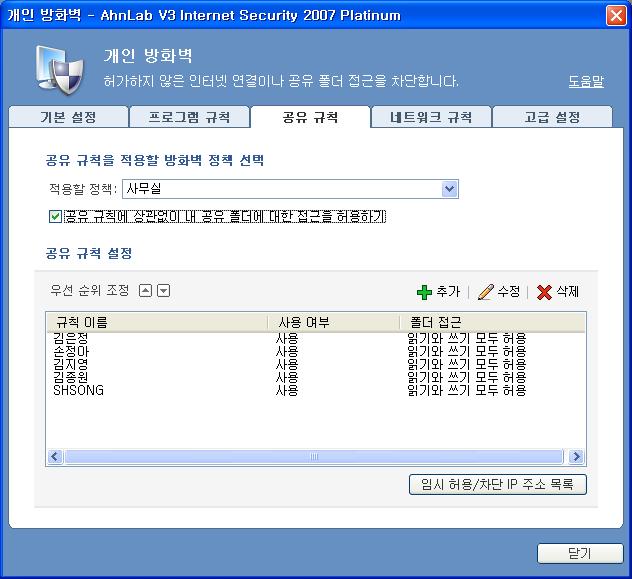The height and width of the screenshot is (579, 632).
Task: Click the shield and monitor firewall icon
Action: (60, 69)
